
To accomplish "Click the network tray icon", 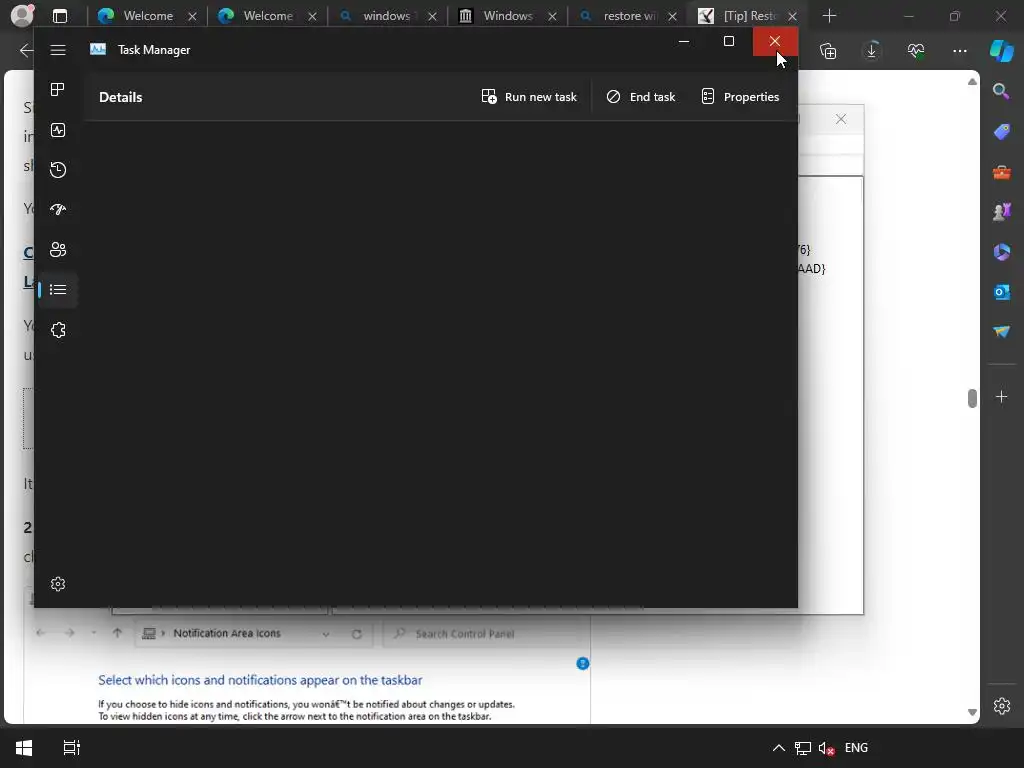I will tap(803, 748).
